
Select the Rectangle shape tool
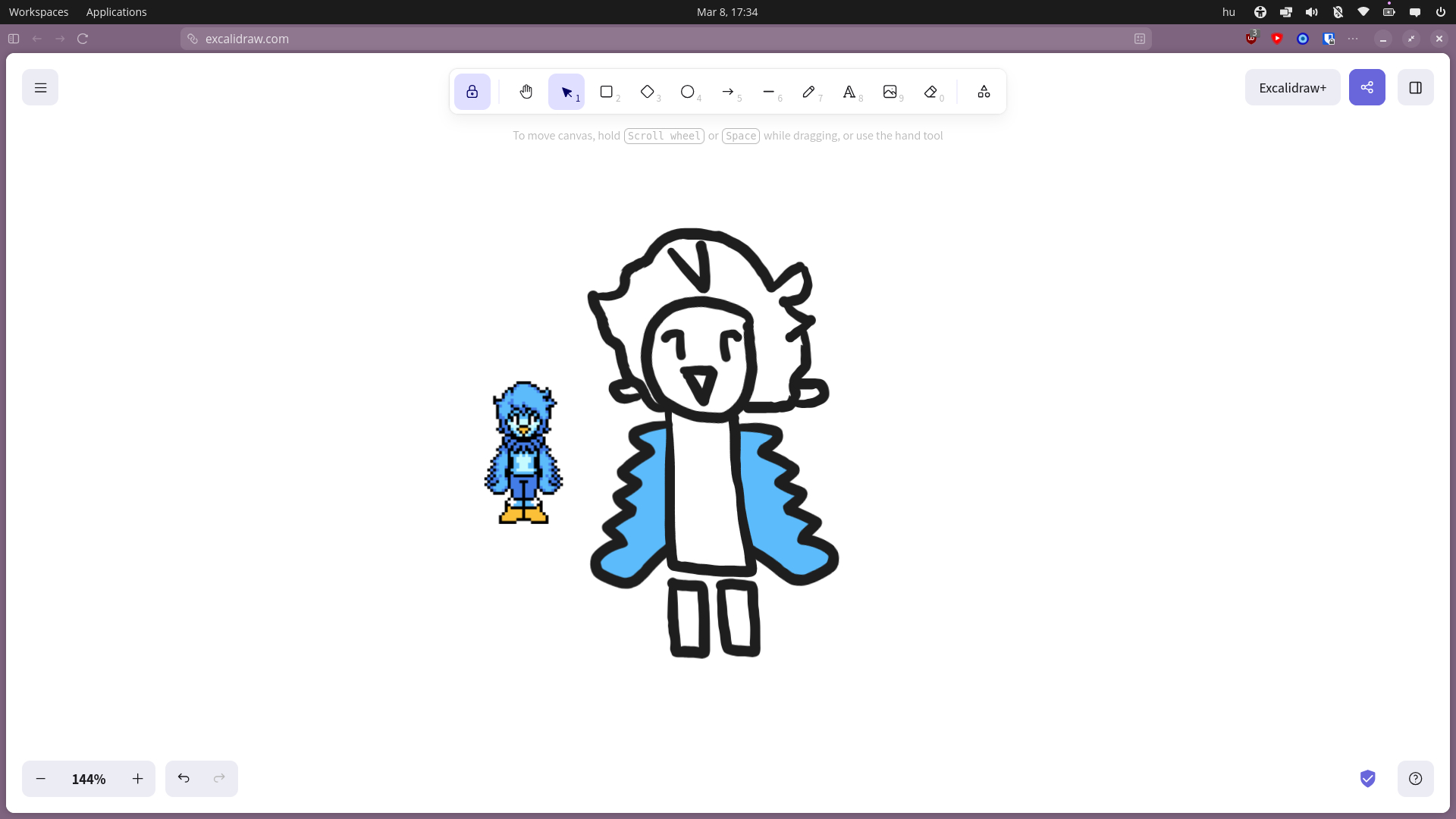607,92
